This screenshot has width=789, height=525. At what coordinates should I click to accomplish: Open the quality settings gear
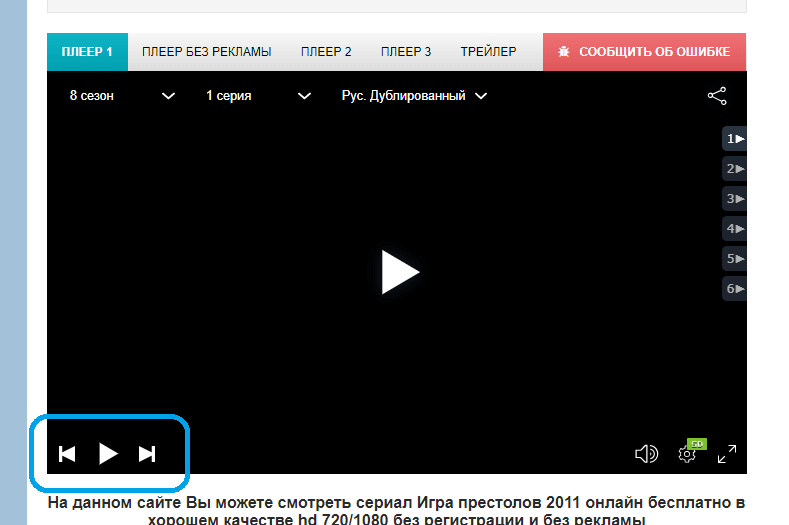[x=687, y=454]
